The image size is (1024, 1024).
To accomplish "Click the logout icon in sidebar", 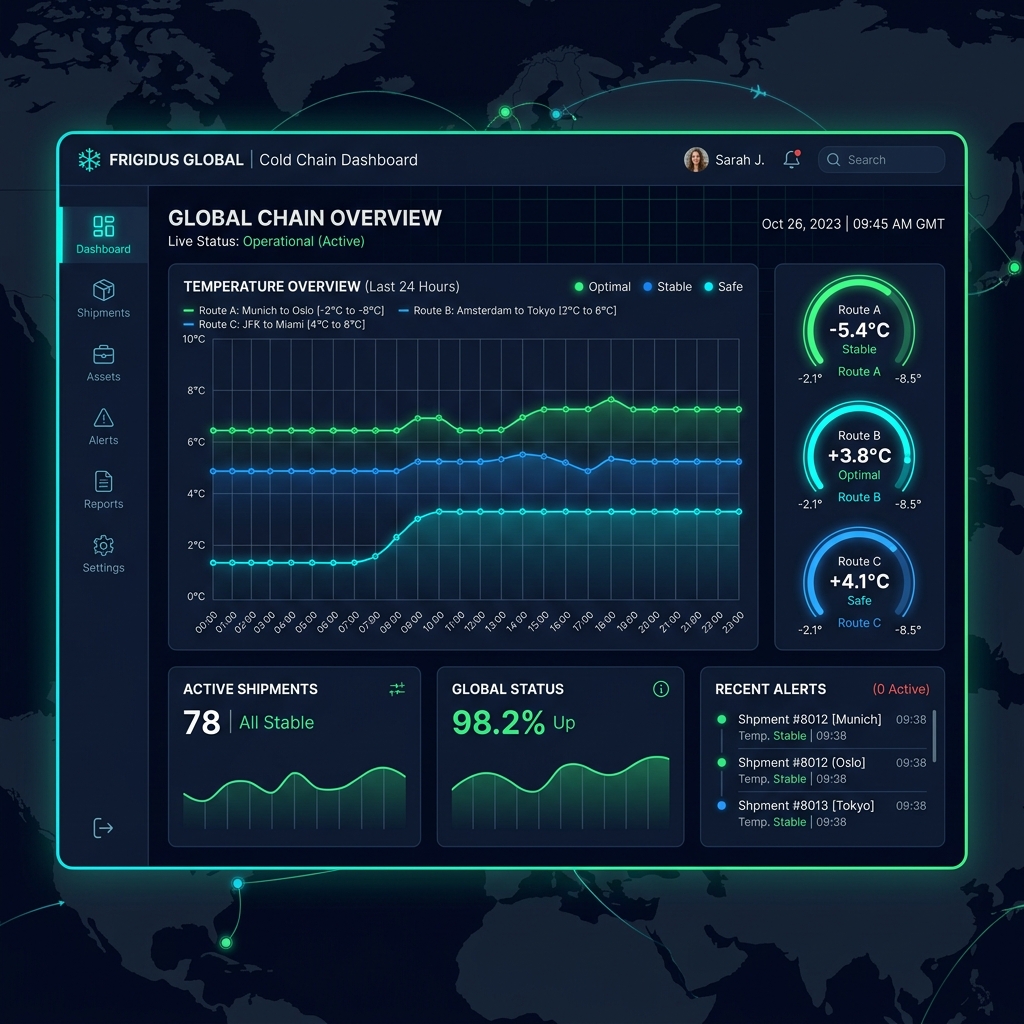I will click(103, 827).
